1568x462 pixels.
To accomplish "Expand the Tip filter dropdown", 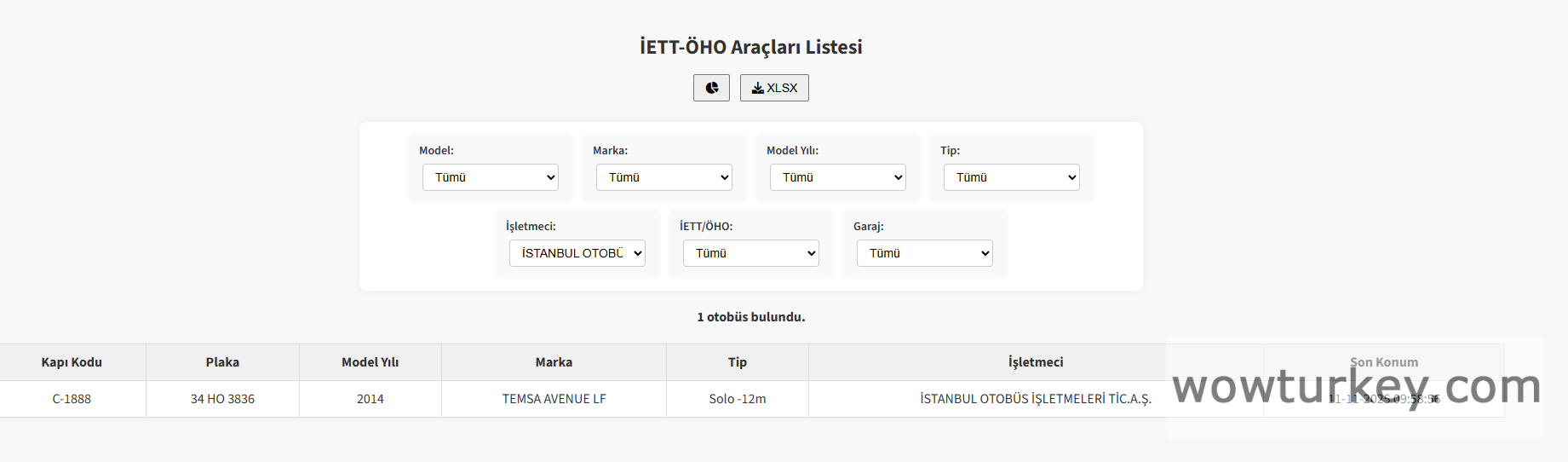I will pyautogui.click(x=1012, y=177).
